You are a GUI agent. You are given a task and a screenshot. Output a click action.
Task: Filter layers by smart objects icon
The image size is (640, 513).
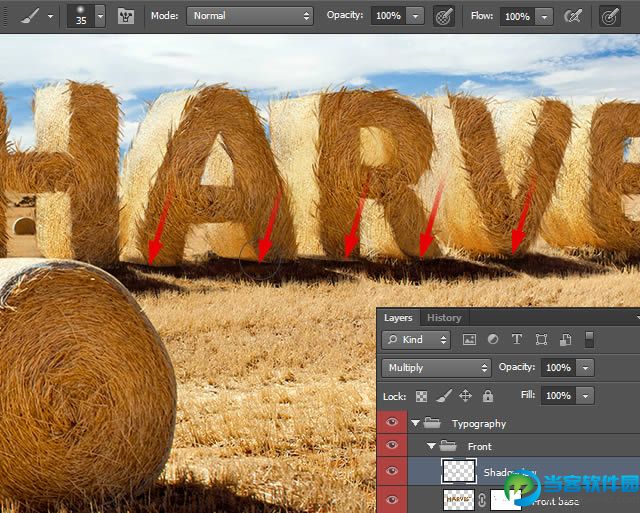[x=565, y=340]
